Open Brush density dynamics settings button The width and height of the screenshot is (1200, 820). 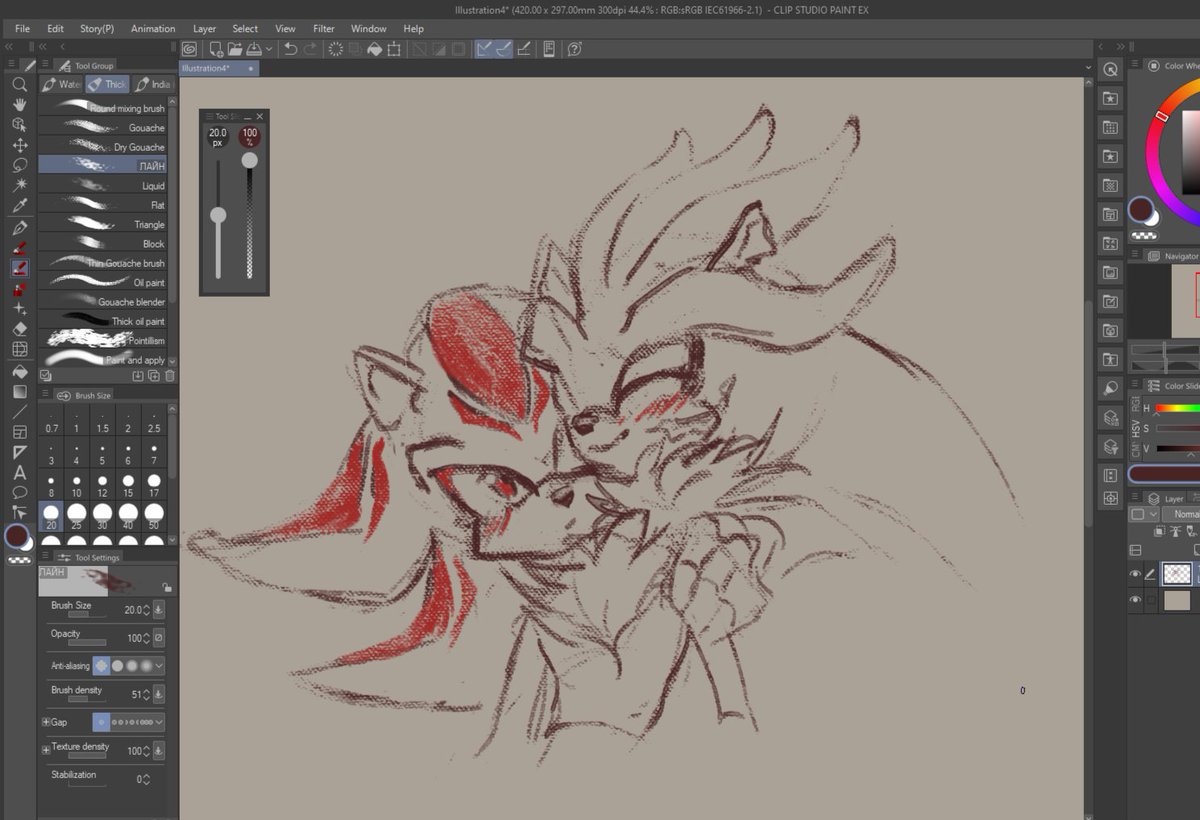159,693
